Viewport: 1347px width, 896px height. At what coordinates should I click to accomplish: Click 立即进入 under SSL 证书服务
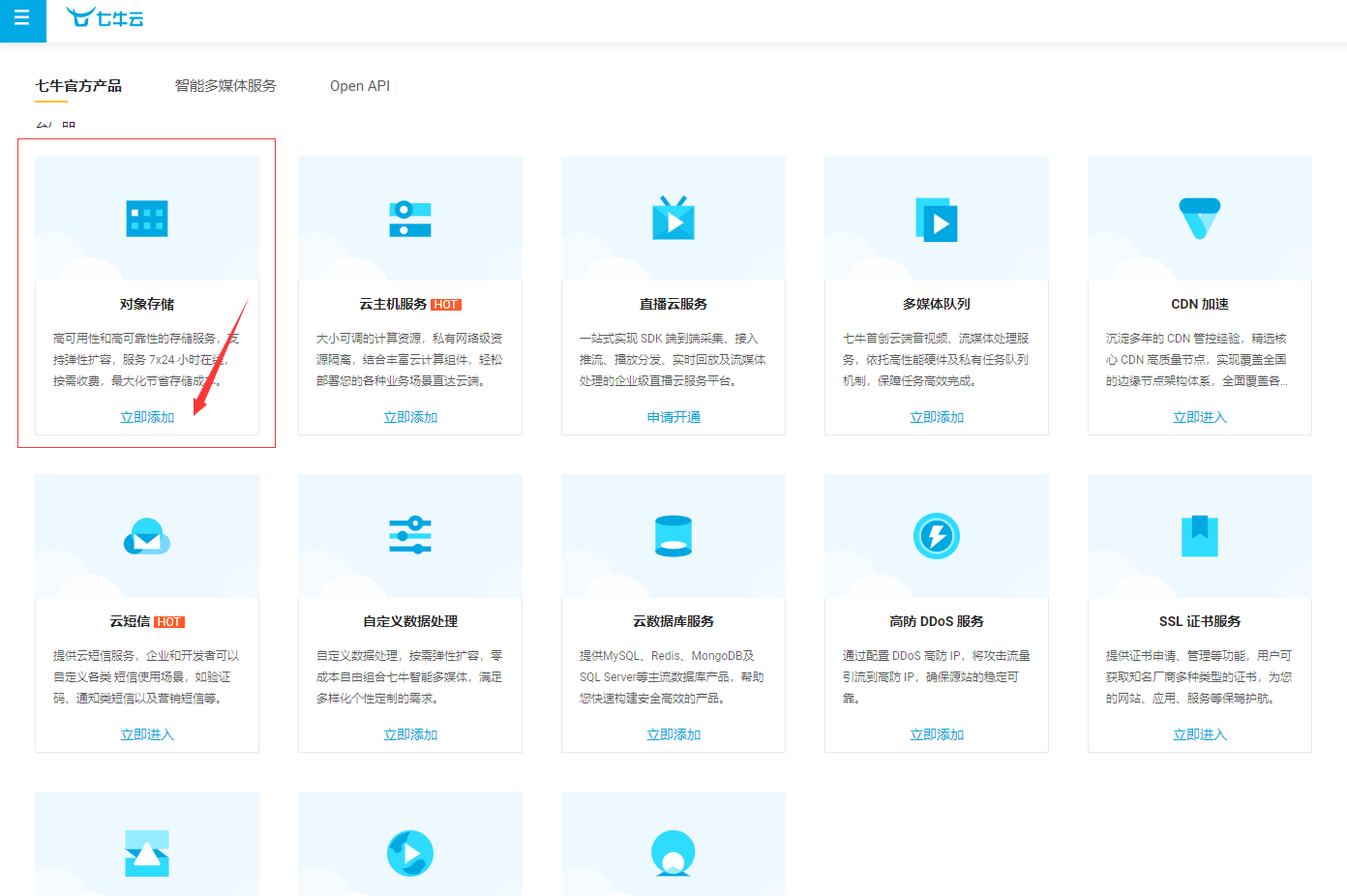point(1200,734)
